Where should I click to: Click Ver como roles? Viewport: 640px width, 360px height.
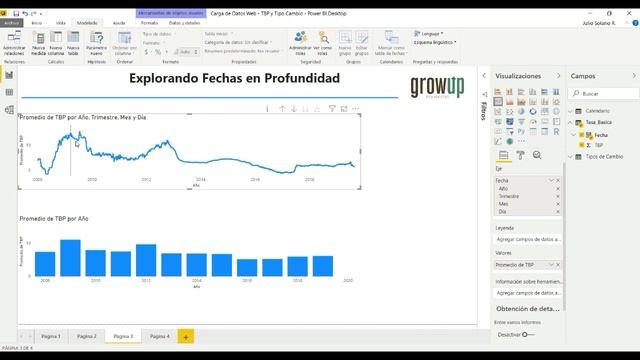coord(322,43)
